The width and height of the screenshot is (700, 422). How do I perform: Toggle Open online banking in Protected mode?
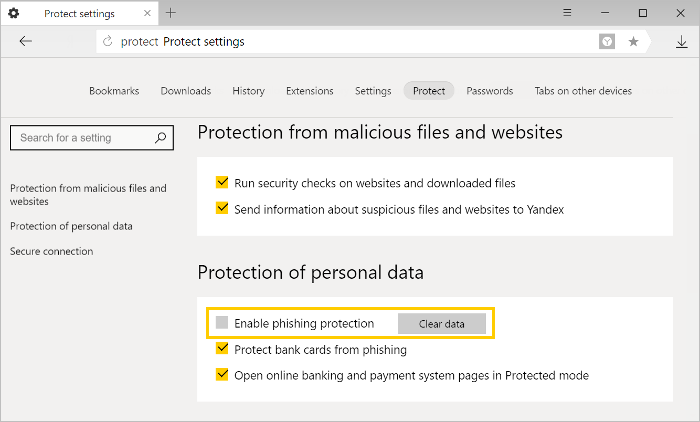click(222, 374)
